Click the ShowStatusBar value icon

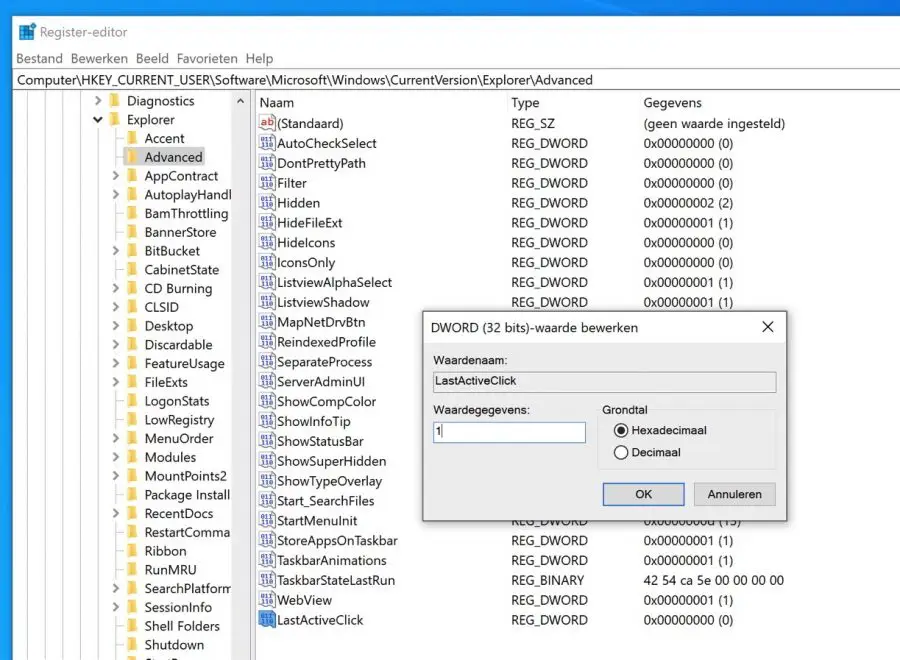pos(267,441)
